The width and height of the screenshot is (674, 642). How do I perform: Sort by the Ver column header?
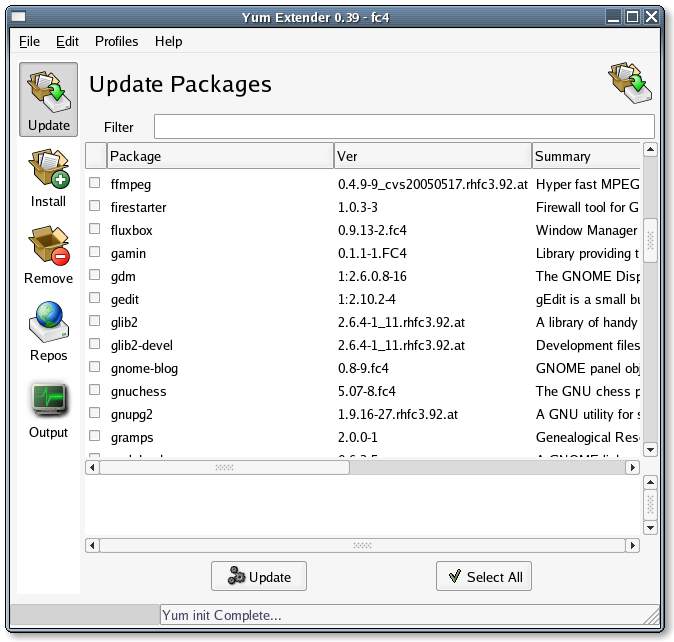click(x=432, y=156)
